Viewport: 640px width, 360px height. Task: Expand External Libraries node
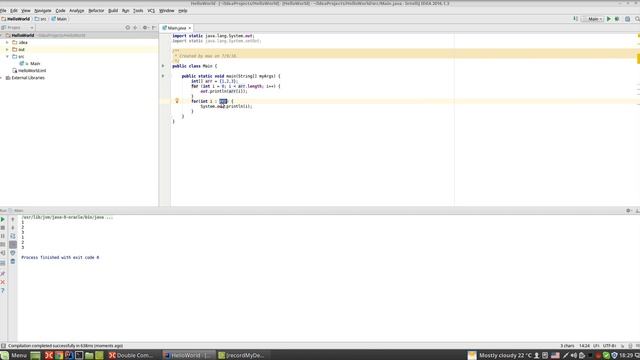tap(2, 78)
